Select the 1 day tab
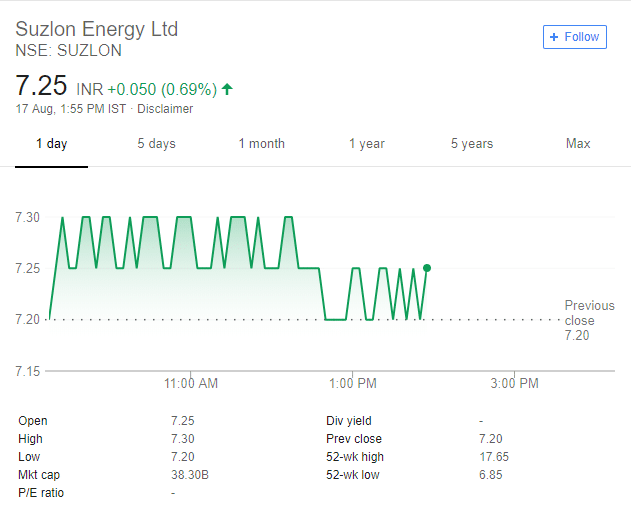Image resolution: width=631 pixels, height=517 pixels. 52,144
